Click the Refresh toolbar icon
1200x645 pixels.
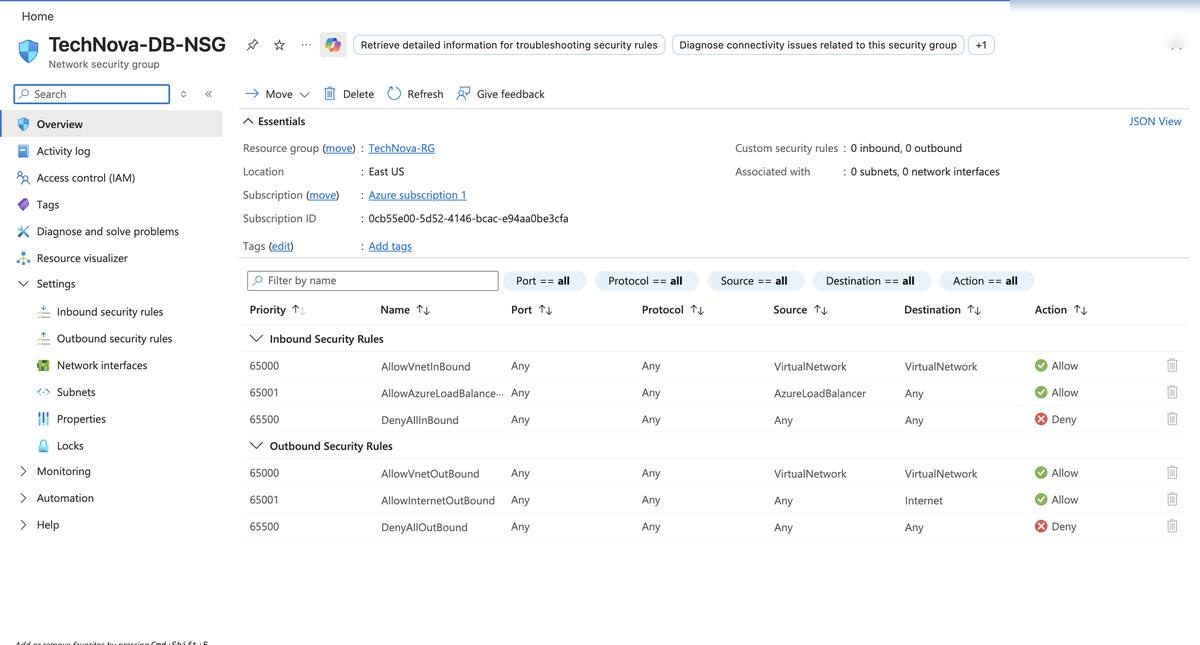395,94
